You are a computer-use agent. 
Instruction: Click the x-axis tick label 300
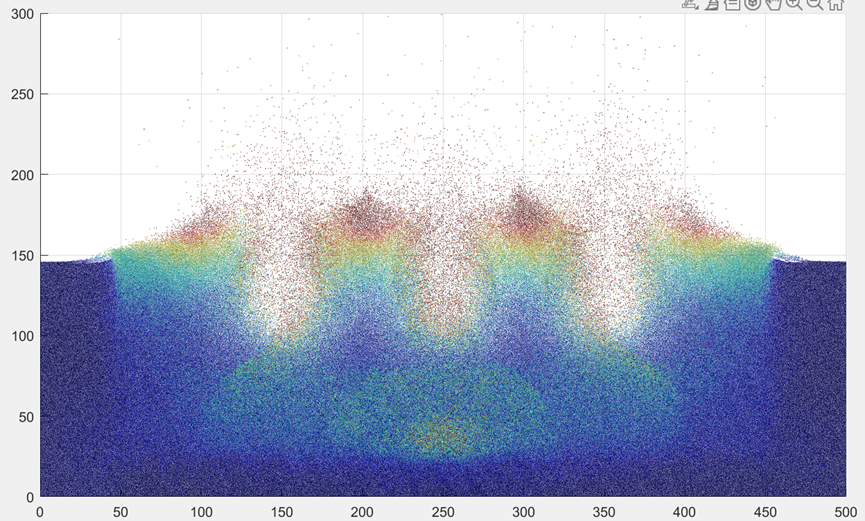(x=523, y=512)
